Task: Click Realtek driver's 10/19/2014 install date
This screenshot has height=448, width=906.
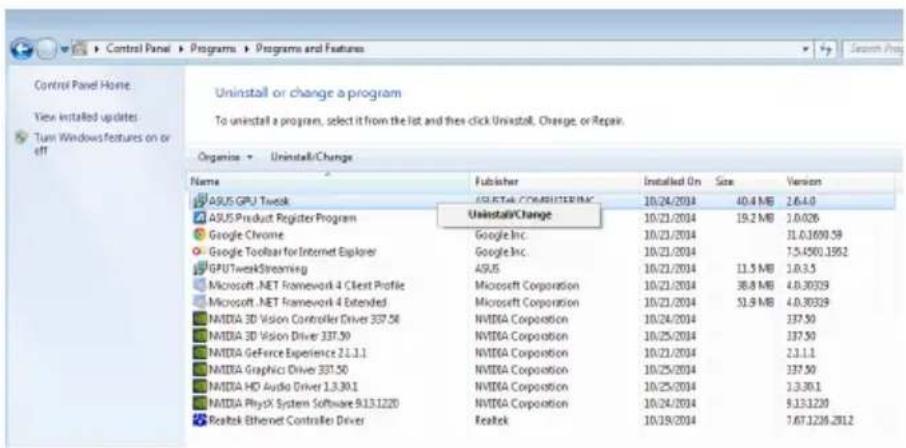Action: pyautogui.click(x=670, y=420)
